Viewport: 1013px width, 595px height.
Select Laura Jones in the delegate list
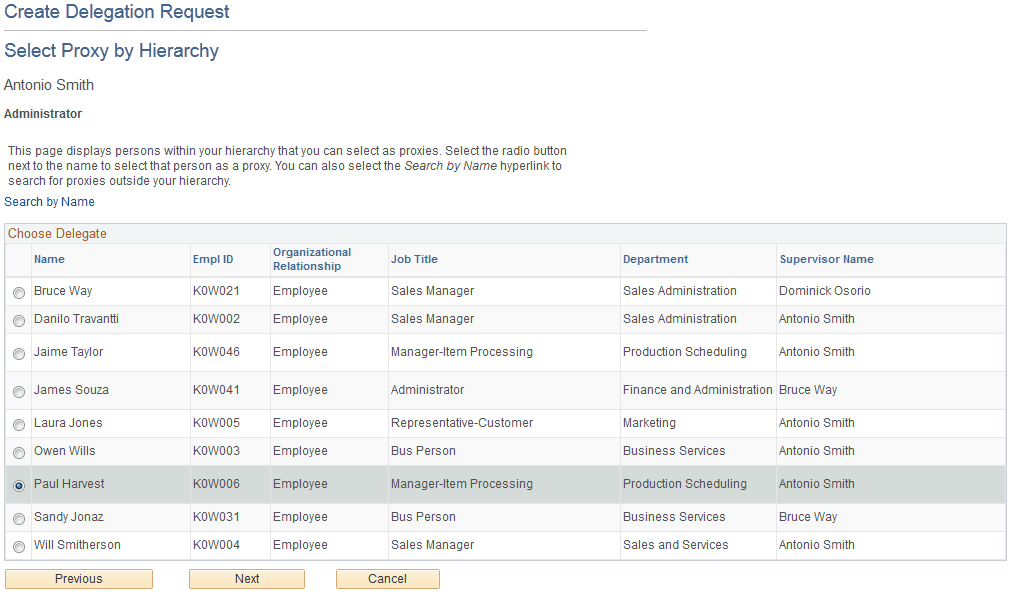(x=18, y=422)
